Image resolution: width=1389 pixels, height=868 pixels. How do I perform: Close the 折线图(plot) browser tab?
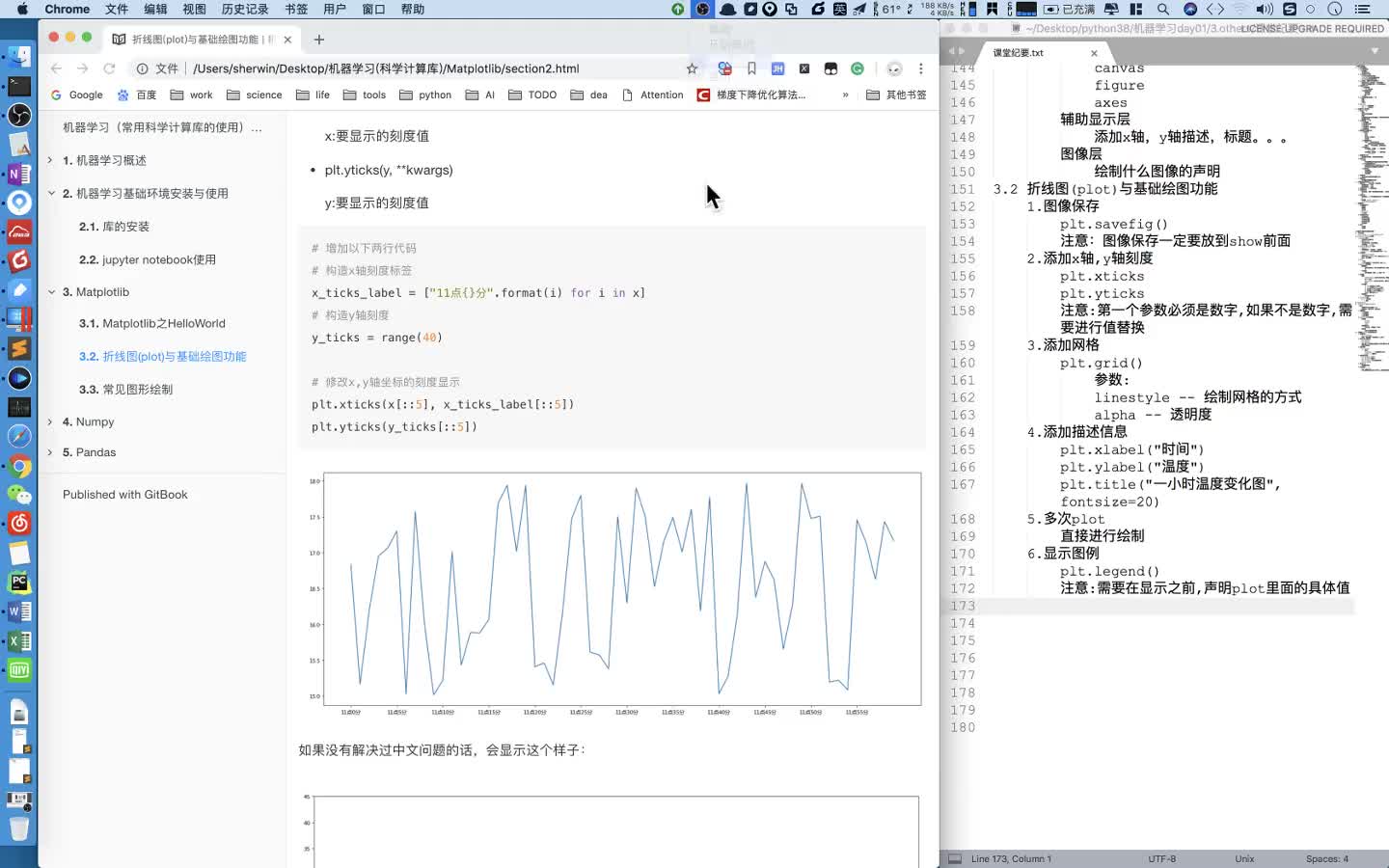[287, 40]
